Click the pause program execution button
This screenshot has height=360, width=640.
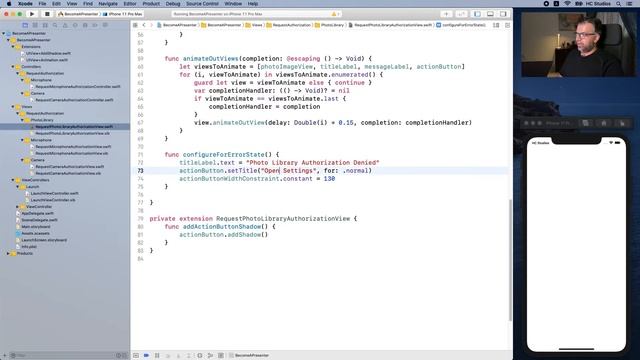point(157,356)
